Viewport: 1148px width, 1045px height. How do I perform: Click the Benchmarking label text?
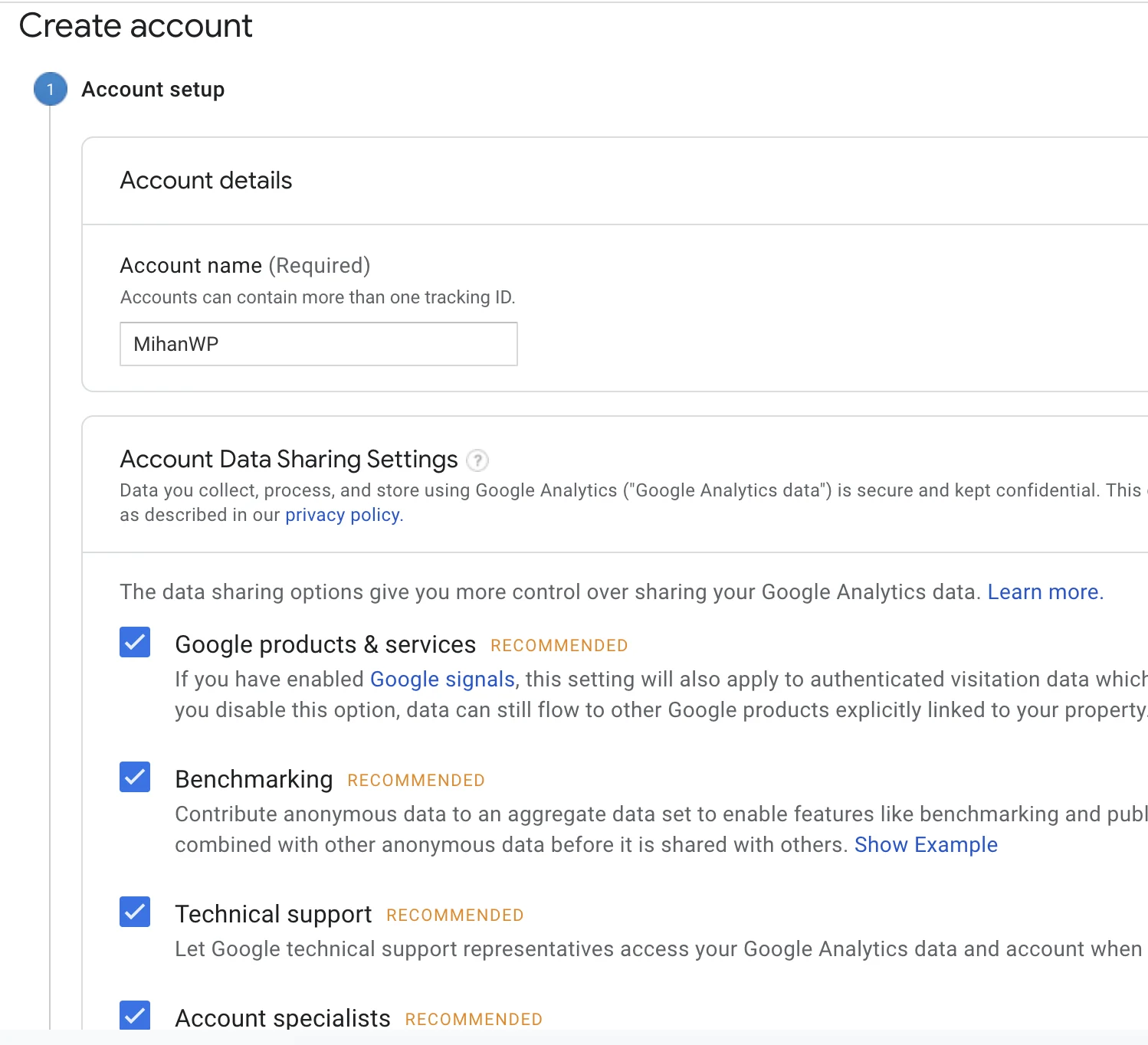point(254,780)
